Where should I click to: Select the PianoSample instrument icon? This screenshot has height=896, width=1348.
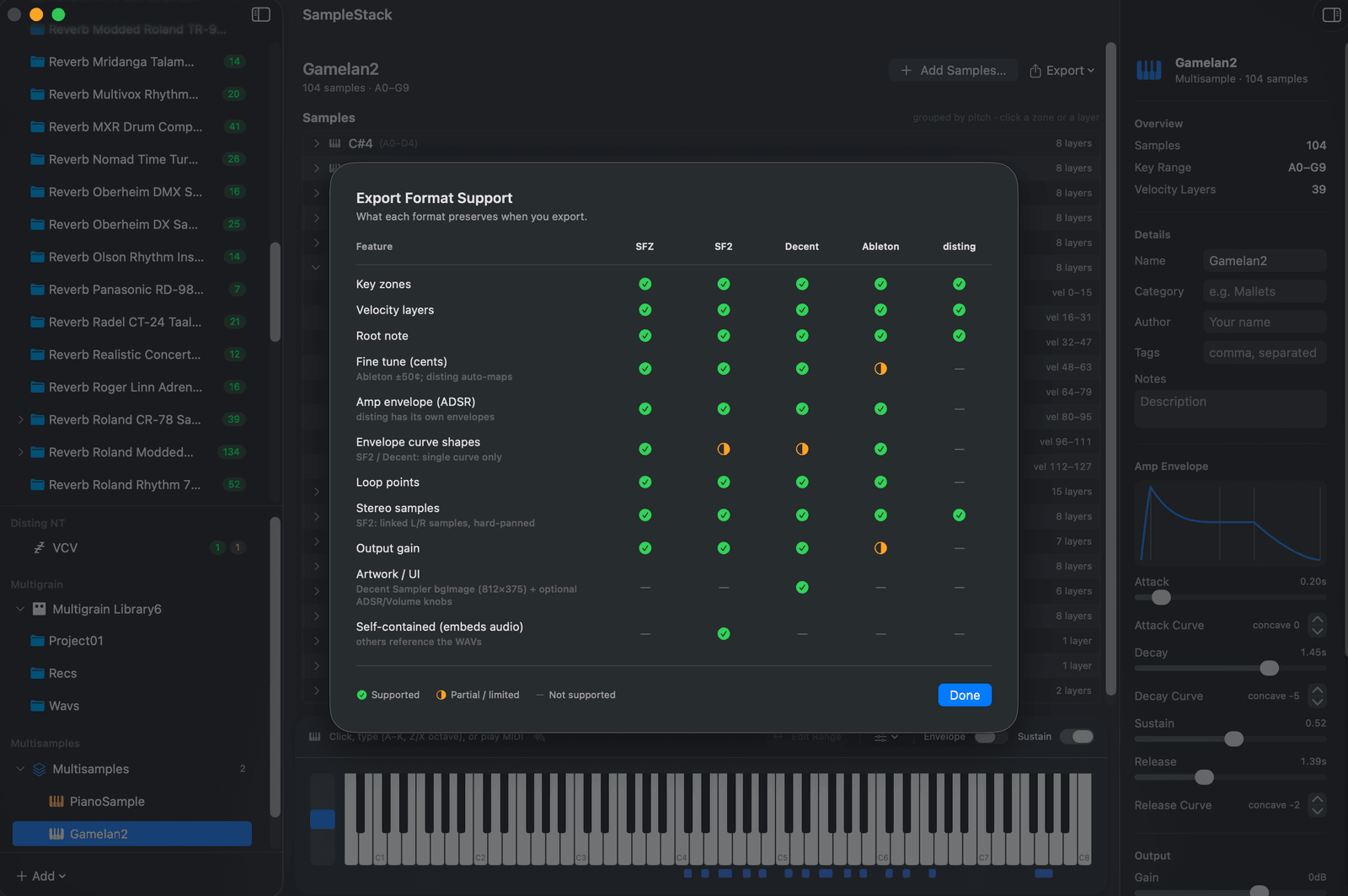(x=56, y=802)
